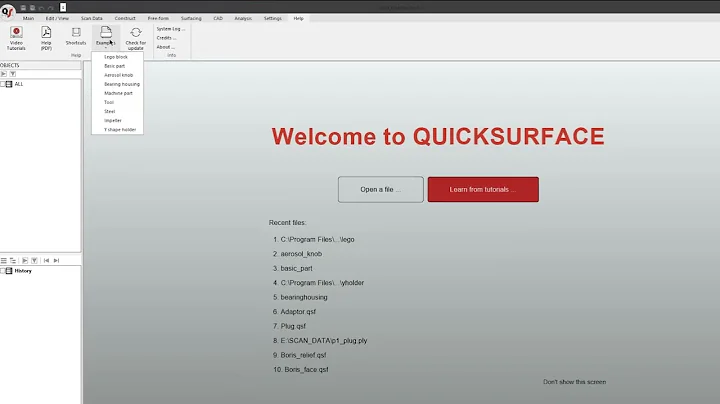This screenshot has height=404, width=720.
Task: Open recent file E:\SCAN_DATA\p1_plug.ply
Action: [324, 341]
